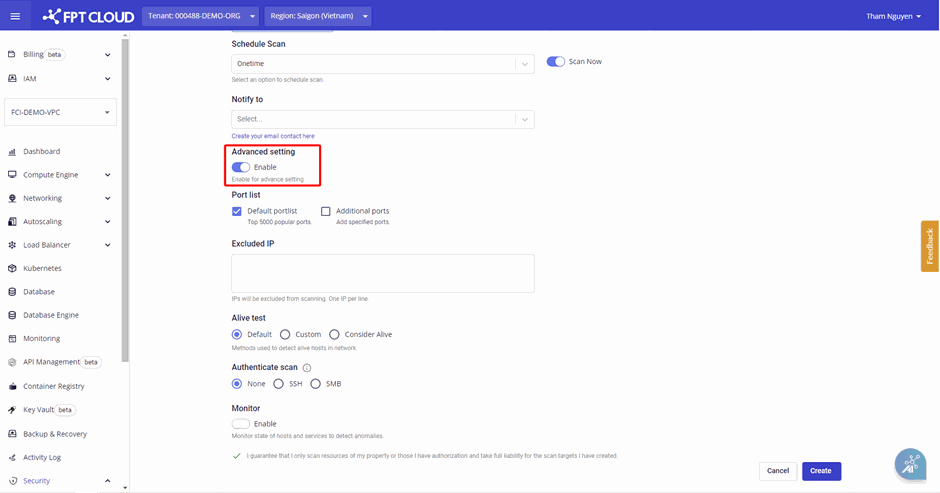Open the FCI-DEMO-VPC selector

pos(61,112)
